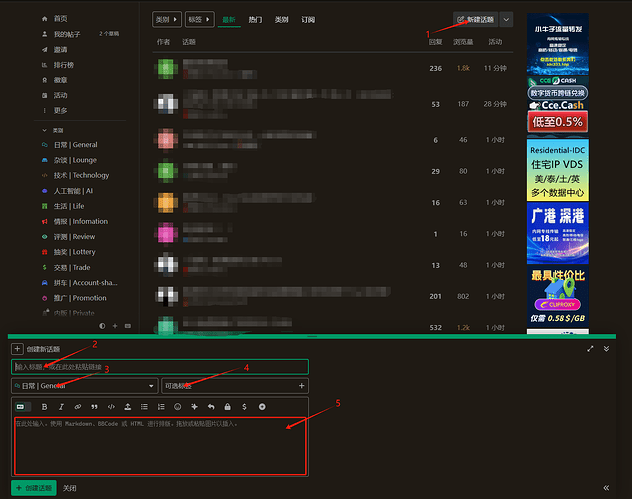Viewport: 632px width, 499px height.
Task: Open the 标签 filter dropdown
Action: click(200, 19)
